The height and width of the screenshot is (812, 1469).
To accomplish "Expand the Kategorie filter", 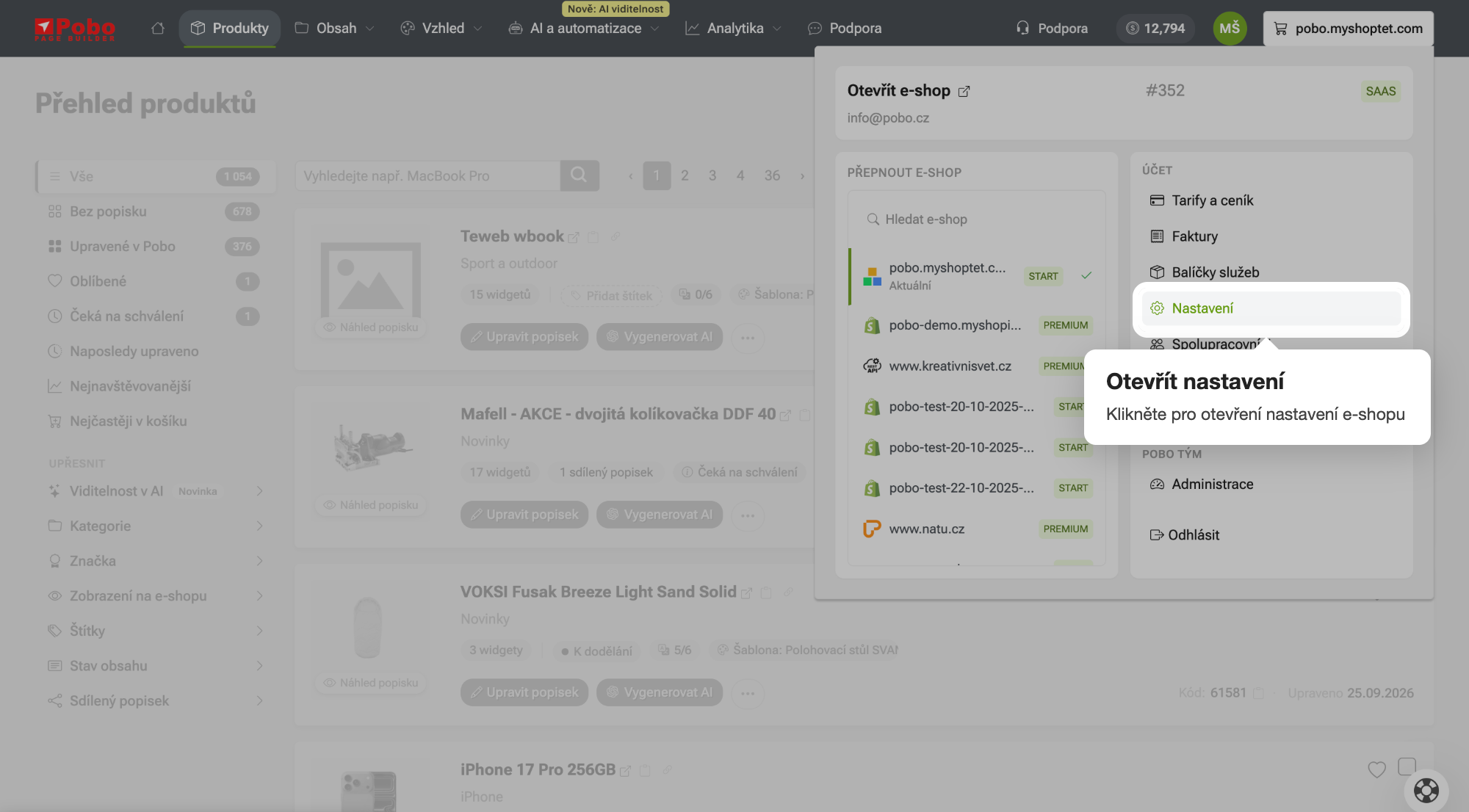I will (x=156, y=526).
